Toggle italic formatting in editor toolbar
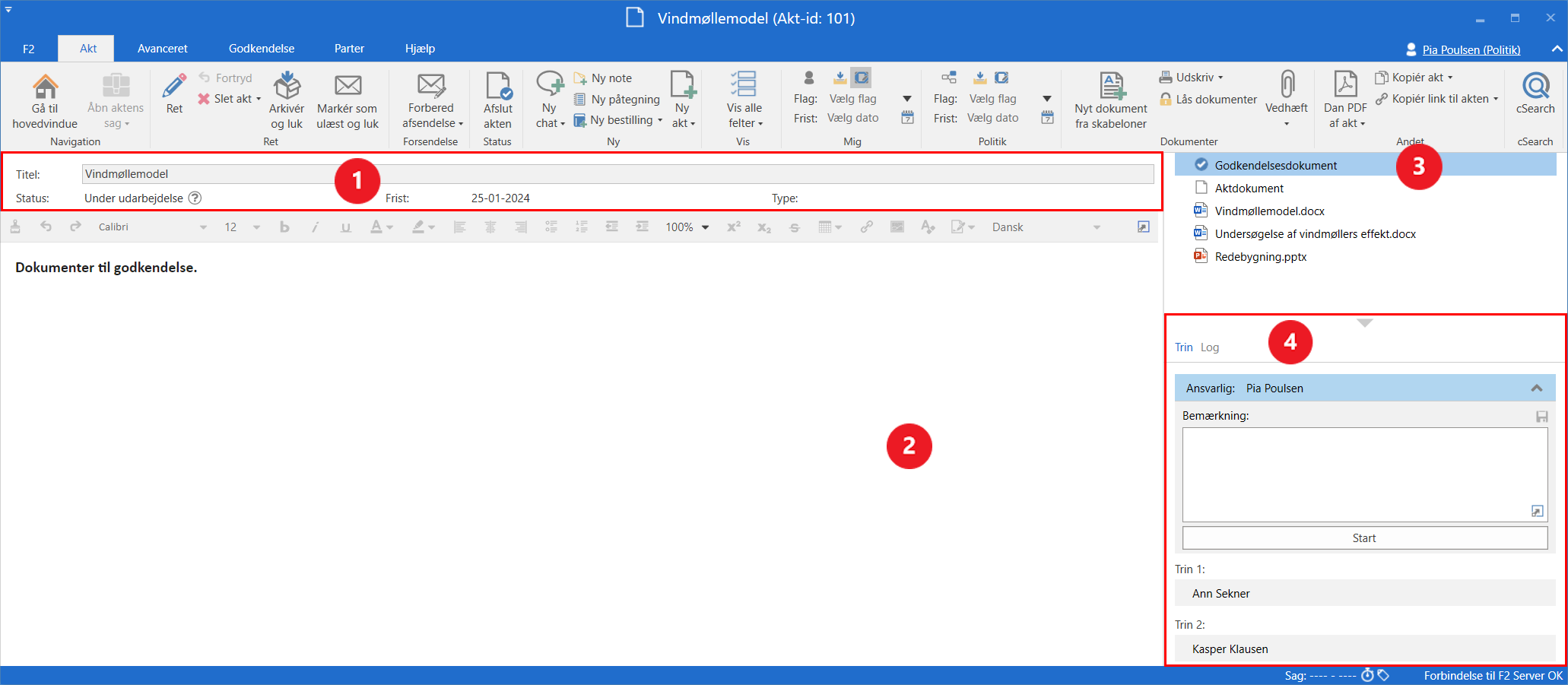 [315, 227]
